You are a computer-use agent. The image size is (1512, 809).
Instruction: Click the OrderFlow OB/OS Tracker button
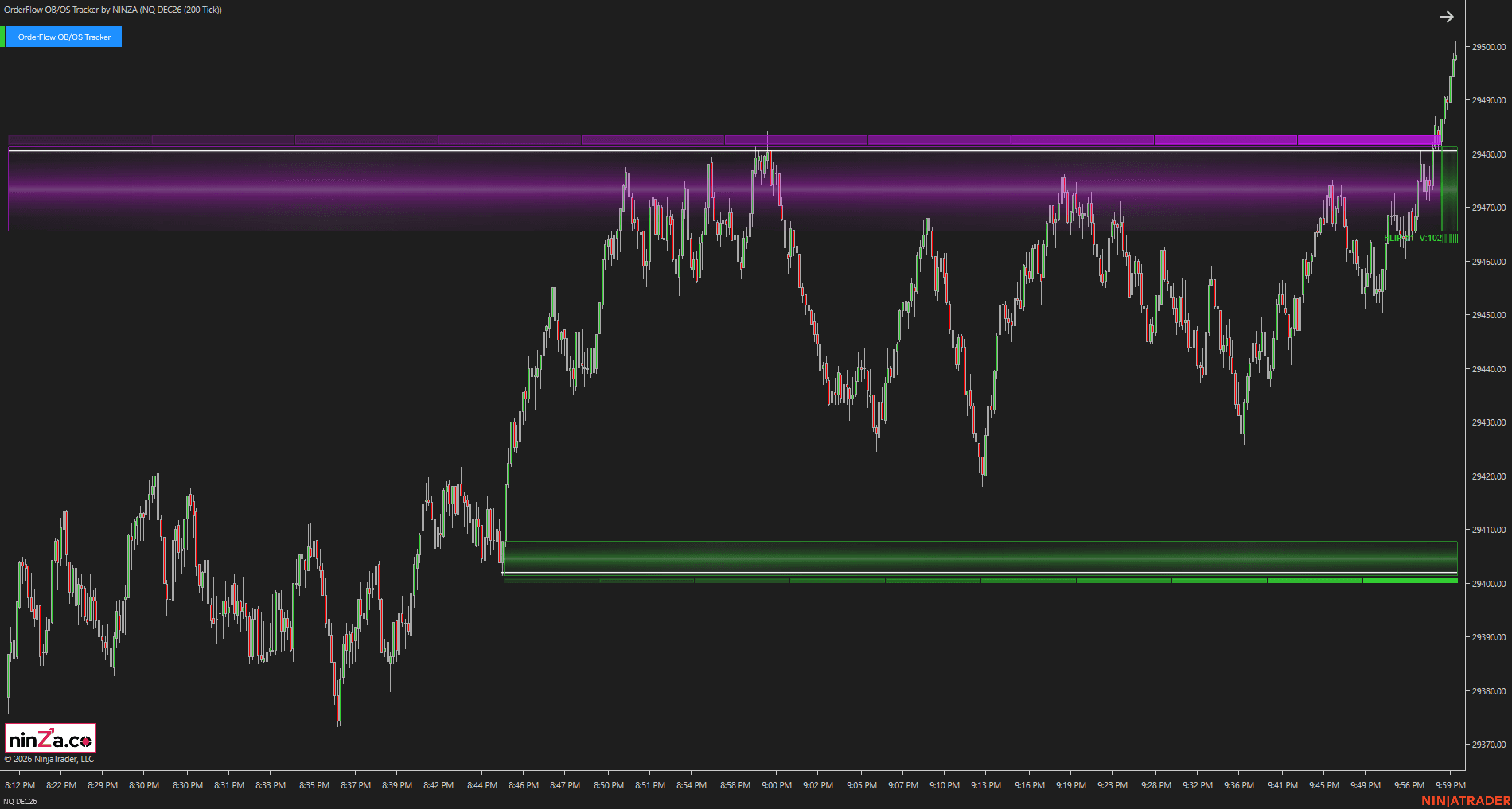tap(64, 37)
